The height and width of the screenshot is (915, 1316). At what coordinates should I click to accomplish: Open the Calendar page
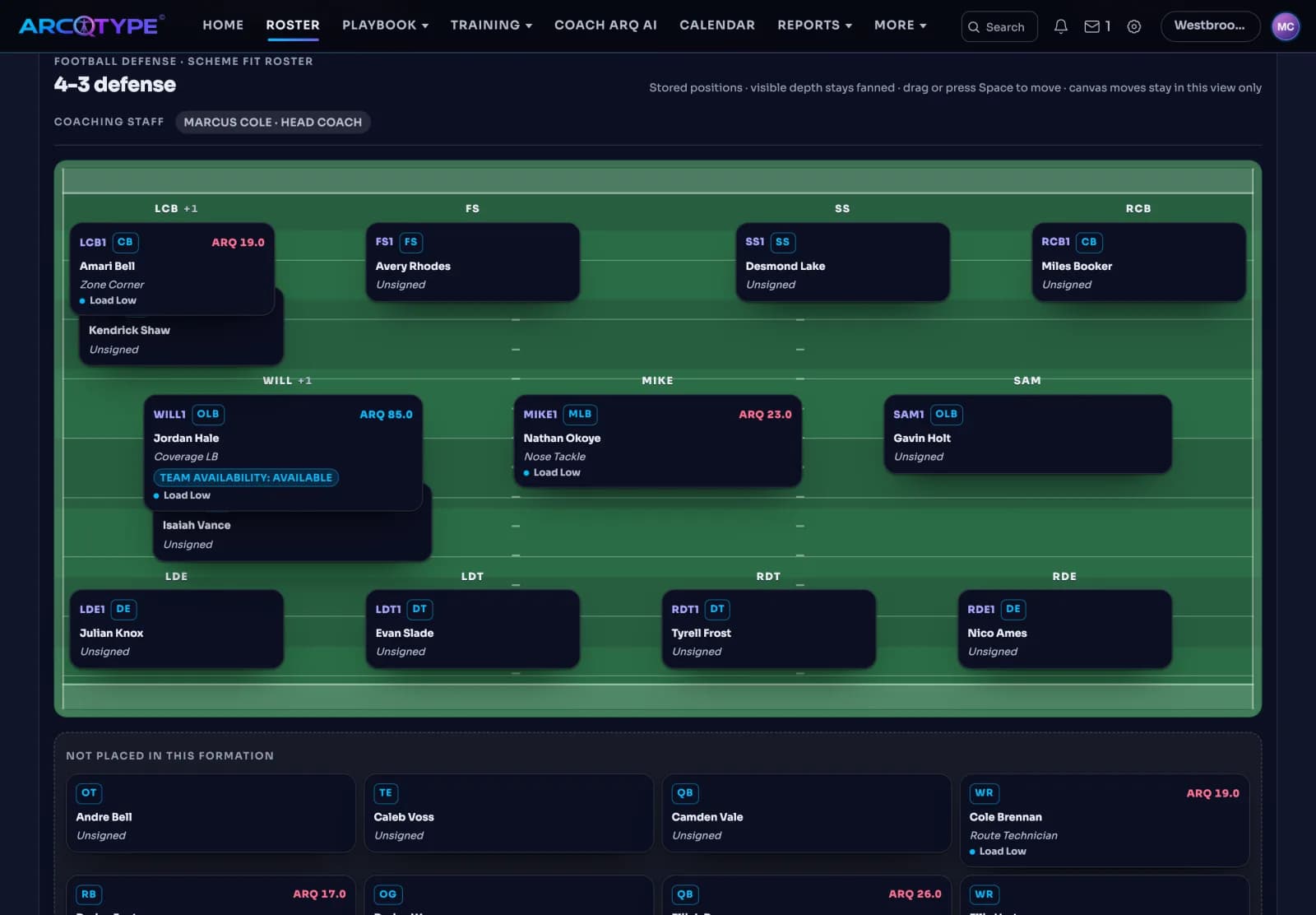coord(717,26)
